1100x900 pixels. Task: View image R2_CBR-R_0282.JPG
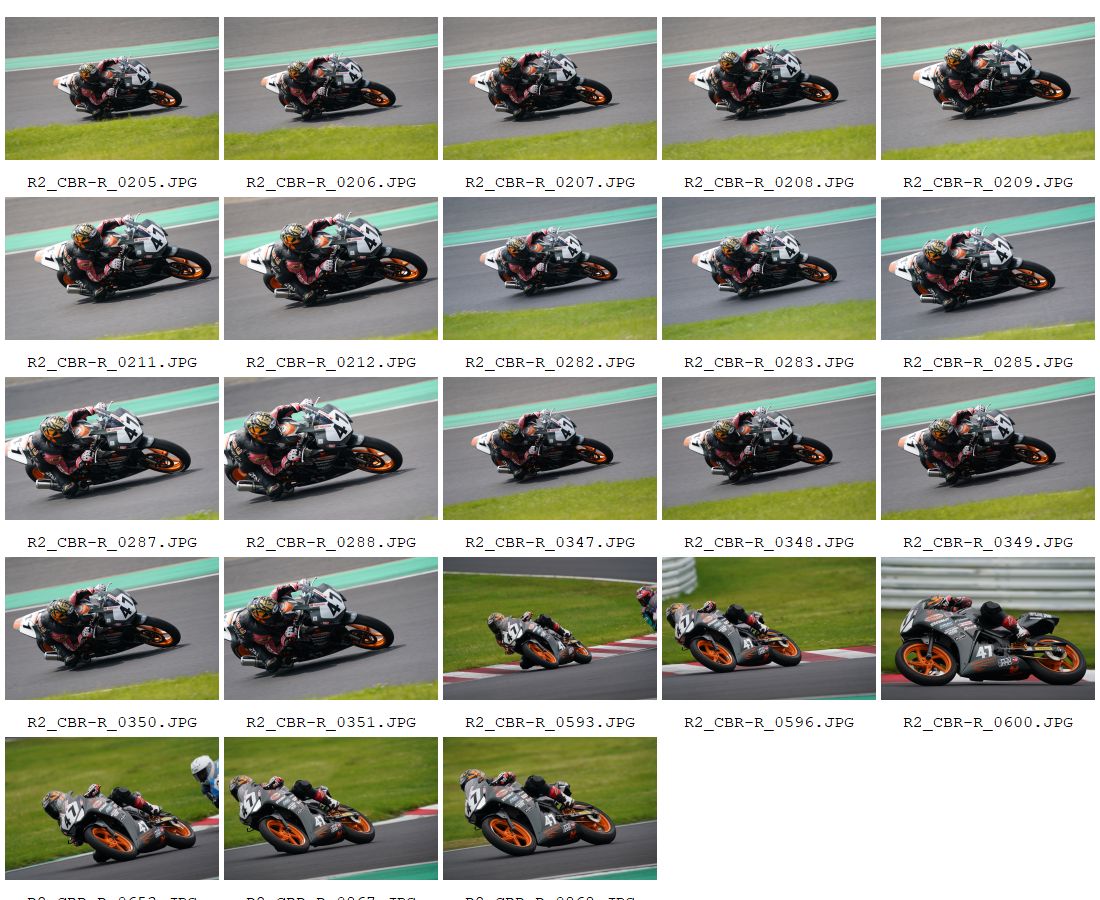(550, 269)
